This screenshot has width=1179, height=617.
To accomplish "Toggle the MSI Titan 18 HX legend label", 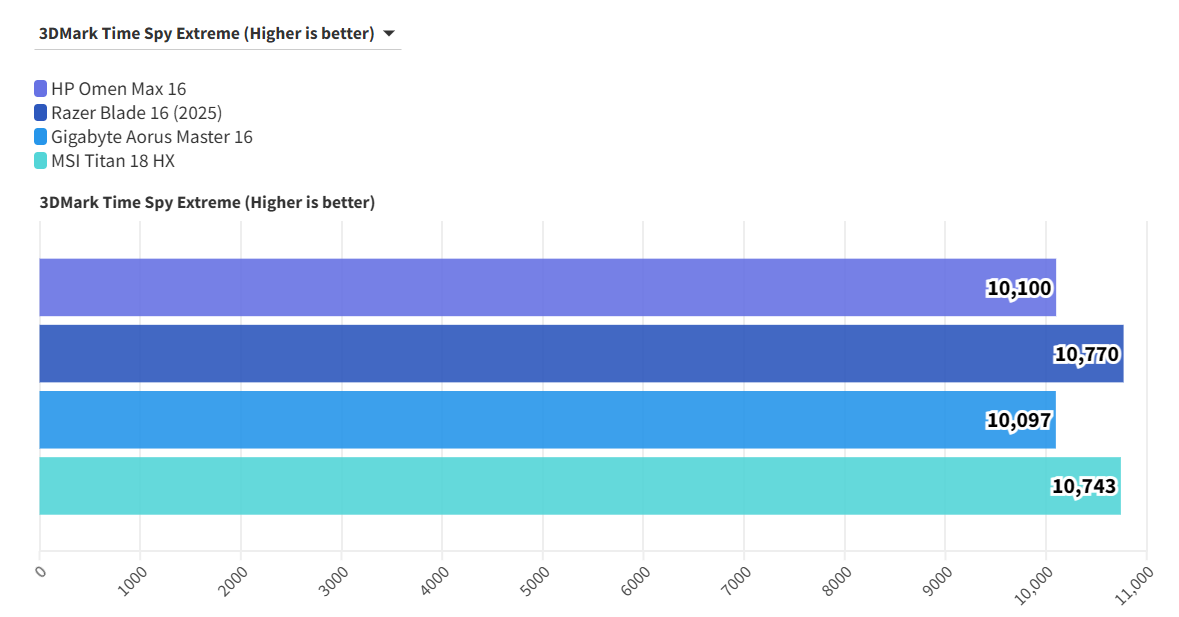I will [113, 161].
